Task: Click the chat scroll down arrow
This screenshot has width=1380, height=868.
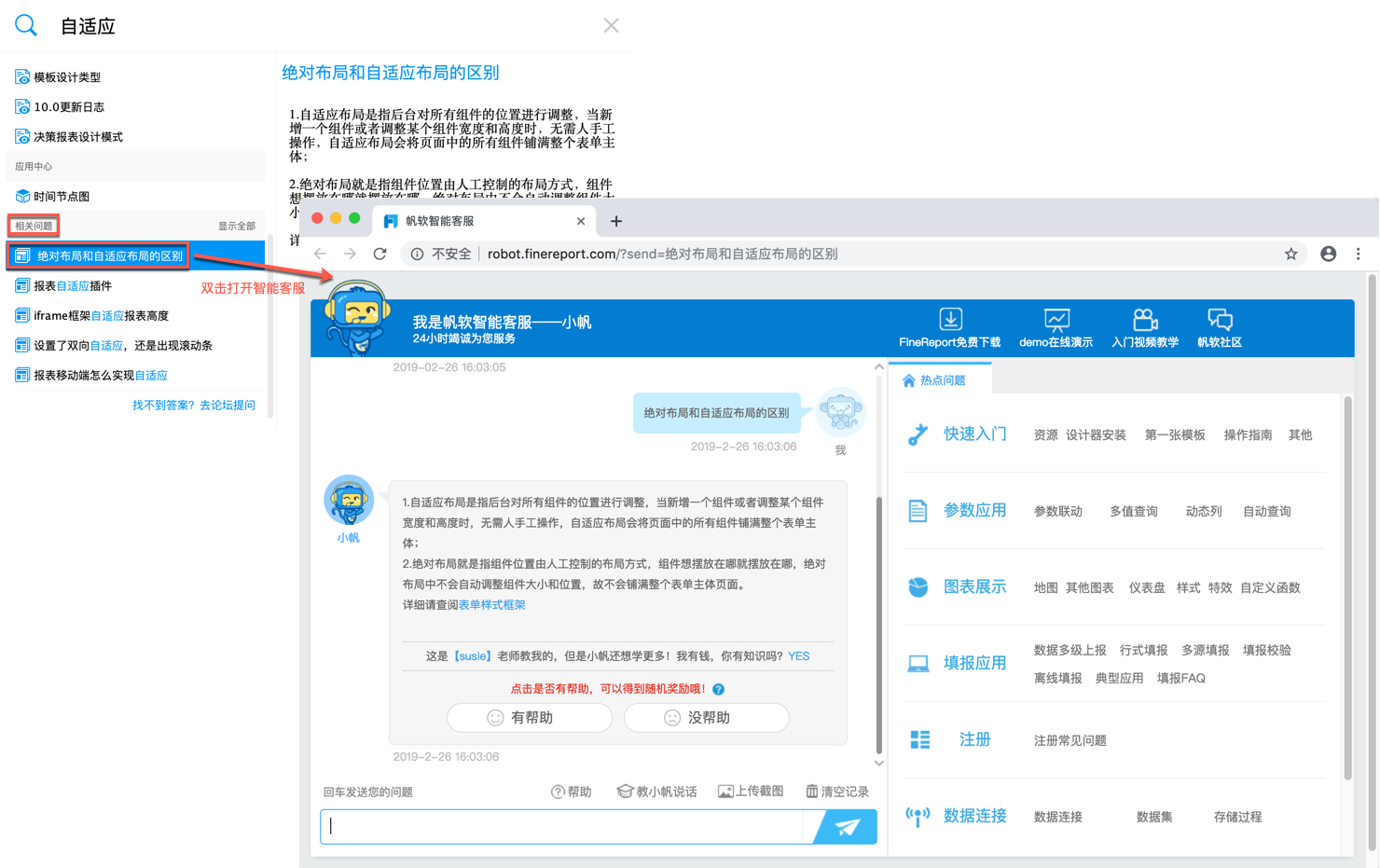Action: (x=878, y=764)
